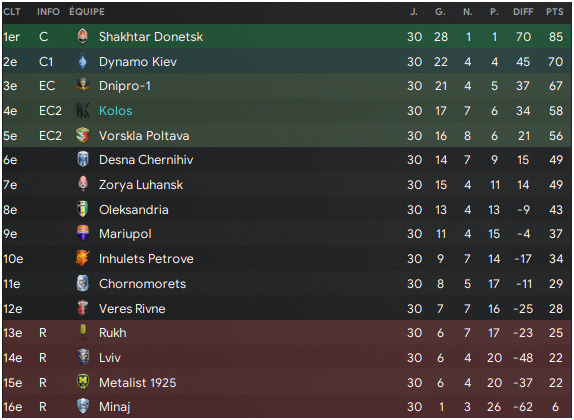This screenshot has height=420, width=574.
Task: Click the INFO column header
Action: click(x=48, y=12)
